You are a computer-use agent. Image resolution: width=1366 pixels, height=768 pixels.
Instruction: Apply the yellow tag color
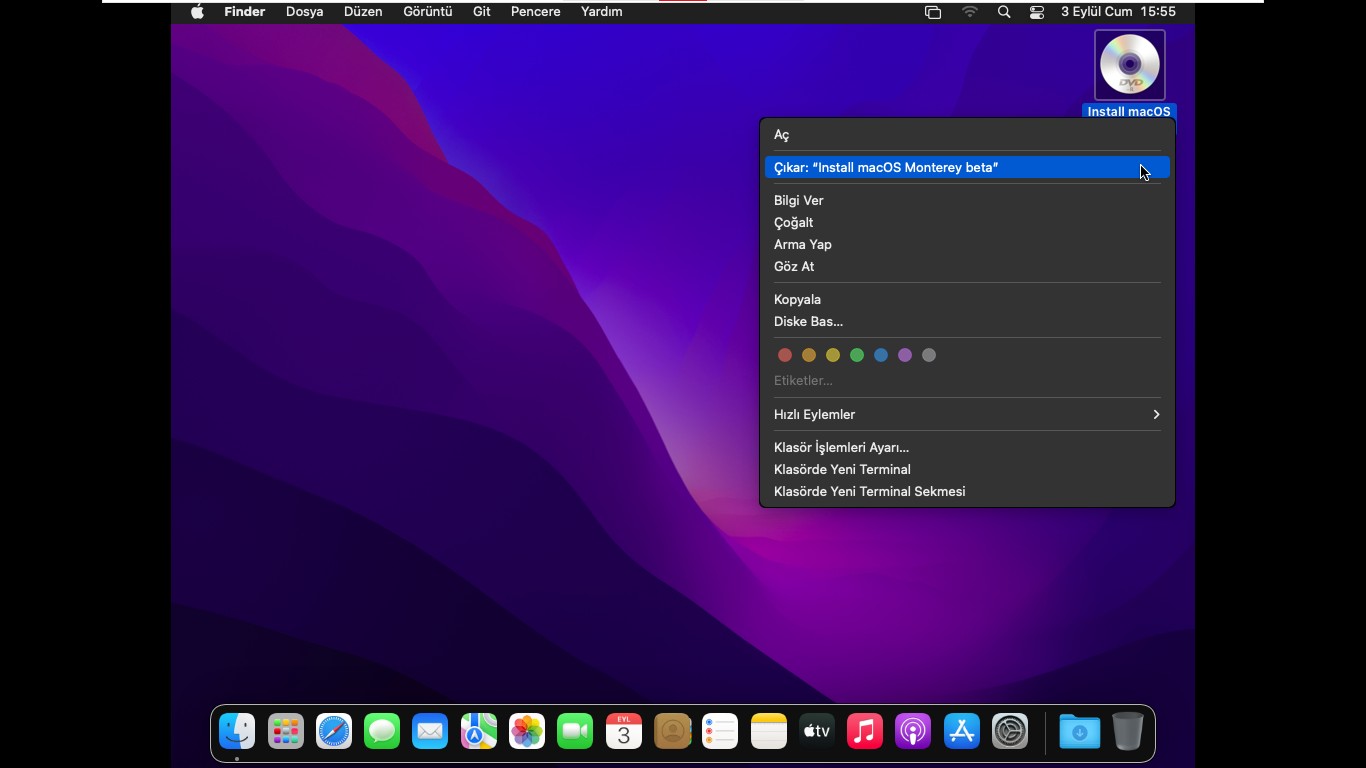[x=833, y=355]
